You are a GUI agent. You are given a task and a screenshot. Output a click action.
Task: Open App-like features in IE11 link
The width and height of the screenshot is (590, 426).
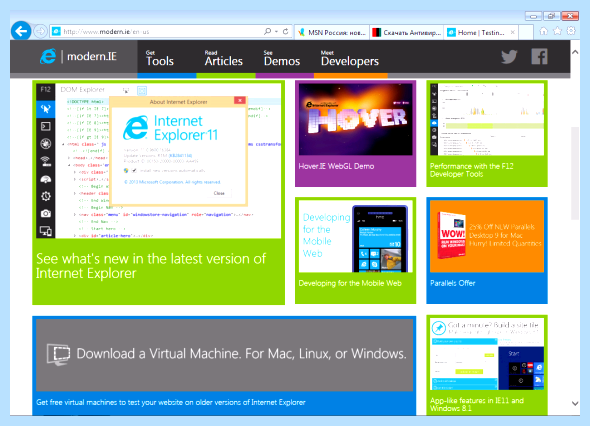(477, 404)
